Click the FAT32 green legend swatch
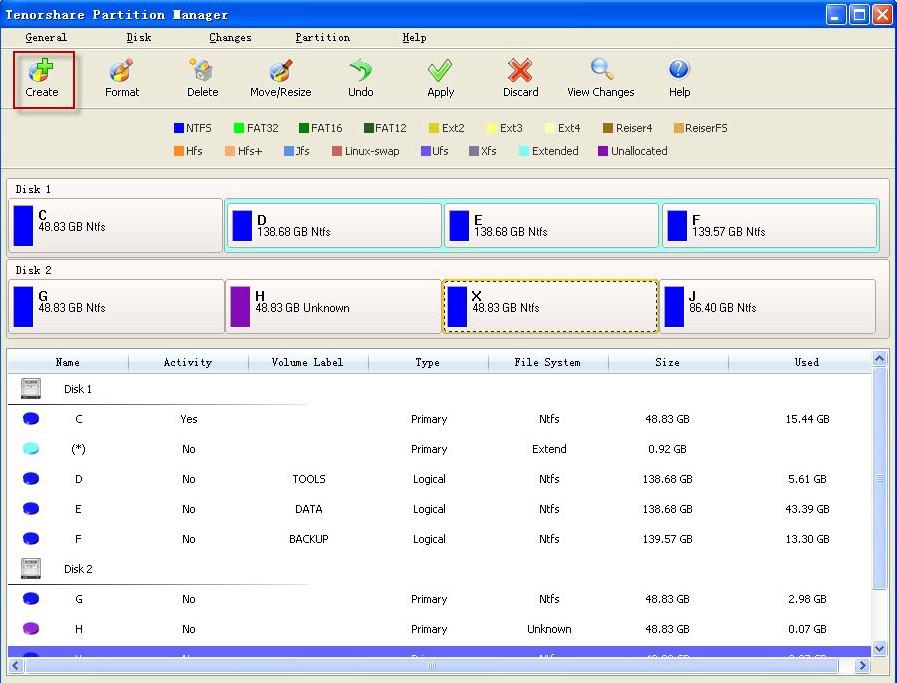This screenshot has width=897, height=683. (239, 128)
